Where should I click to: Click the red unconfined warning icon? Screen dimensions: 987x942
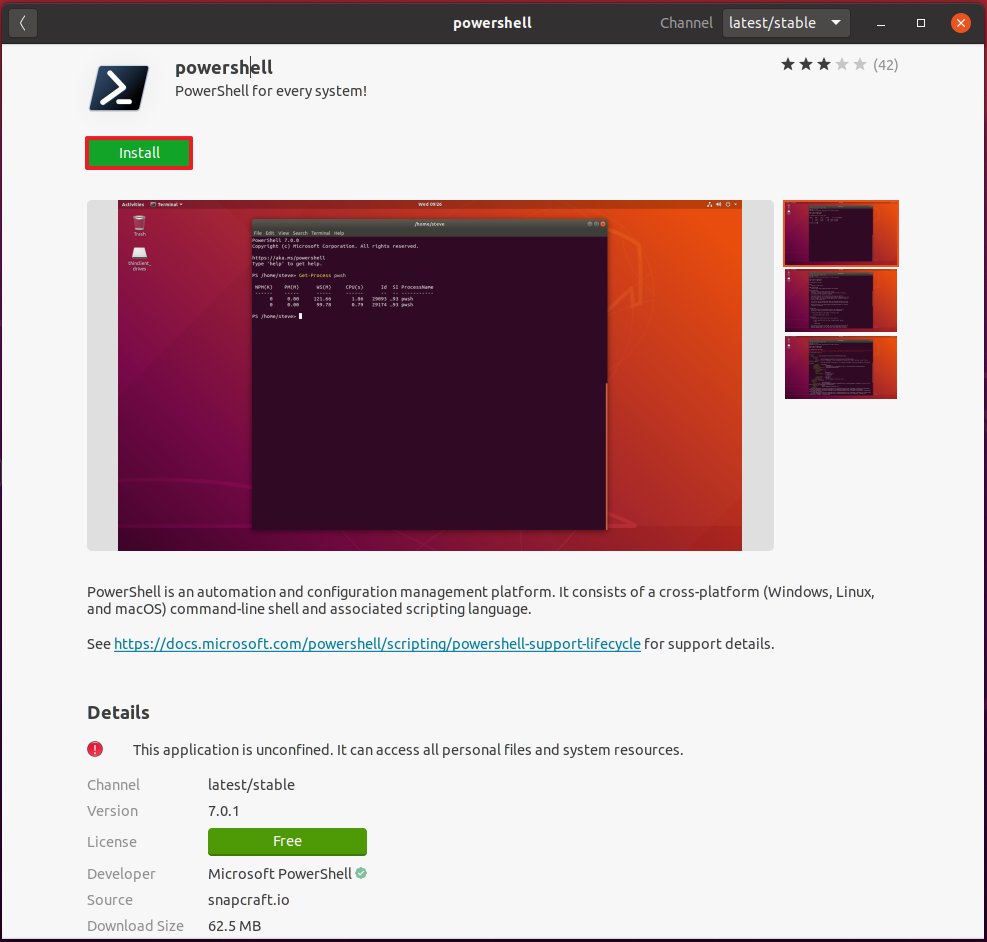[95, 749]
